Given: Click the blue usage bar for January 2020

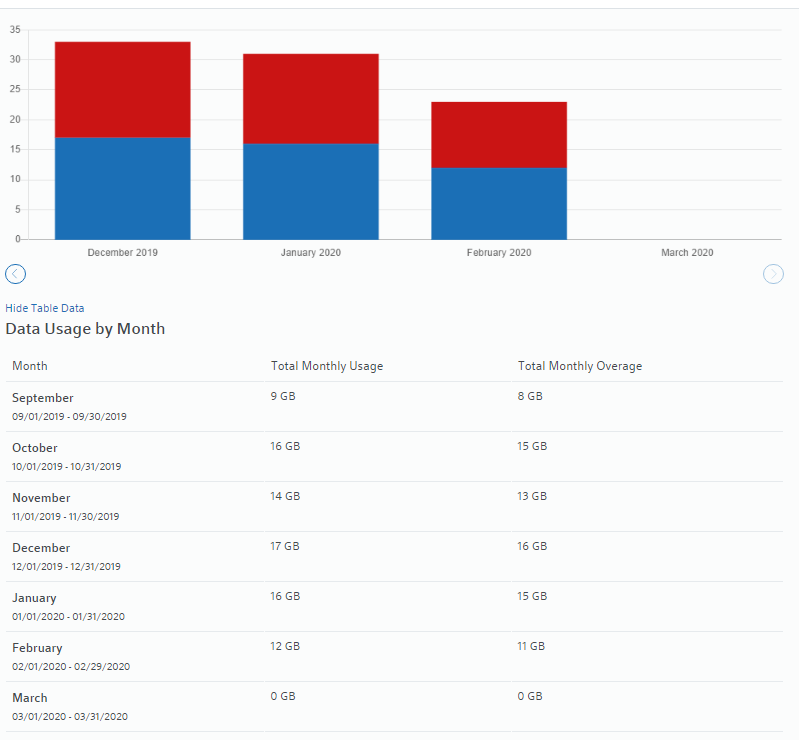Looking at the screenshot, I should [x=310, y=191].
